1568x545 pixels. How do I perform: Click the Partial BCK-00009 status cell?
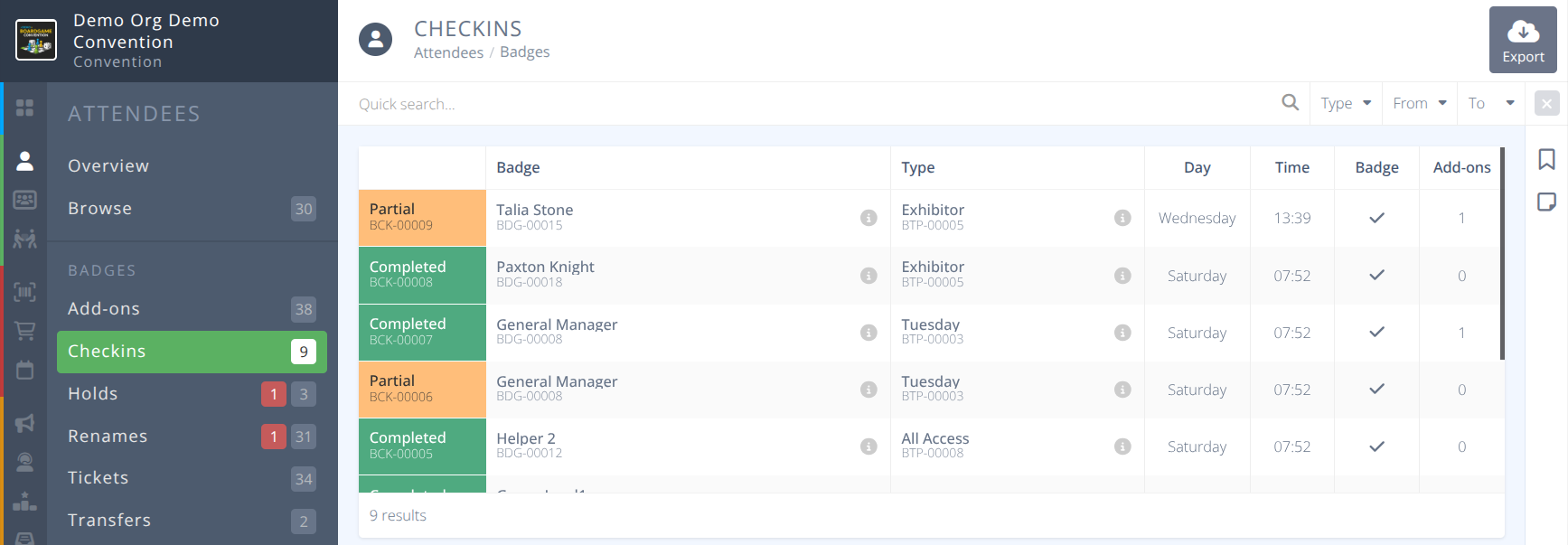[x=422, y=218]
